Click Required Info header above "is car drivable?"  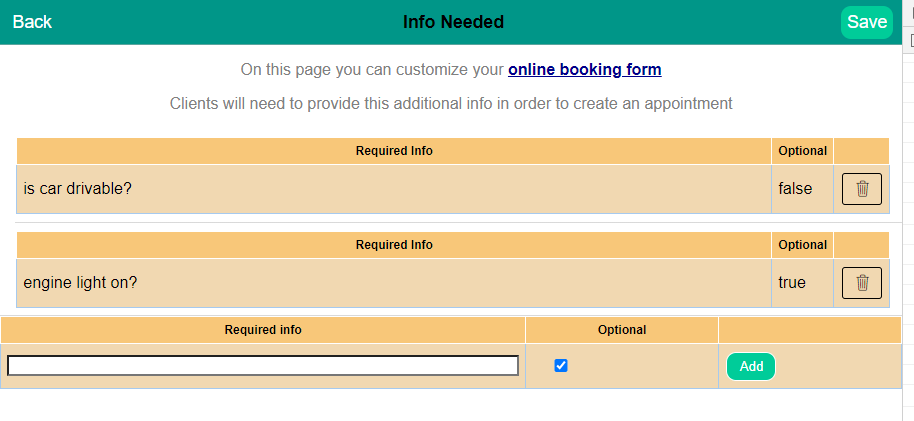pos(394,151)
